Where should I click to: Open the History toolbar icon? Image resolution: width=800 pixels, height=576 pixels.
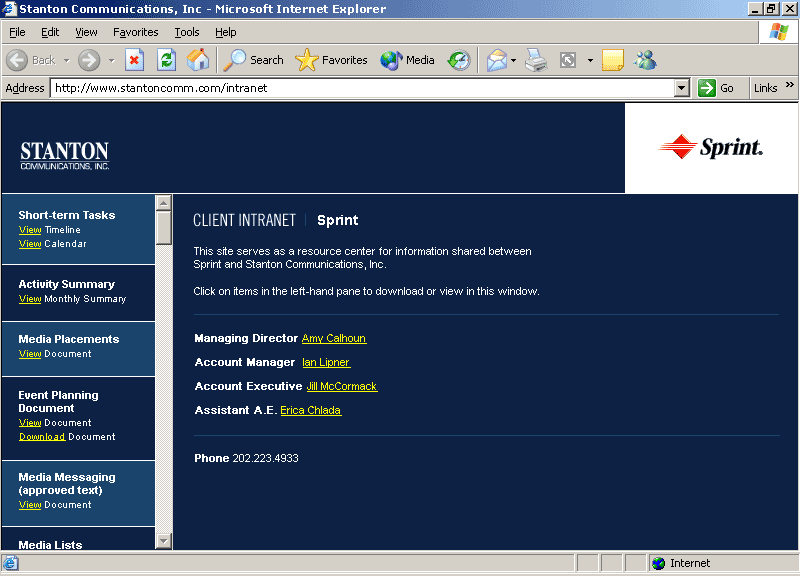coord(458,60)
